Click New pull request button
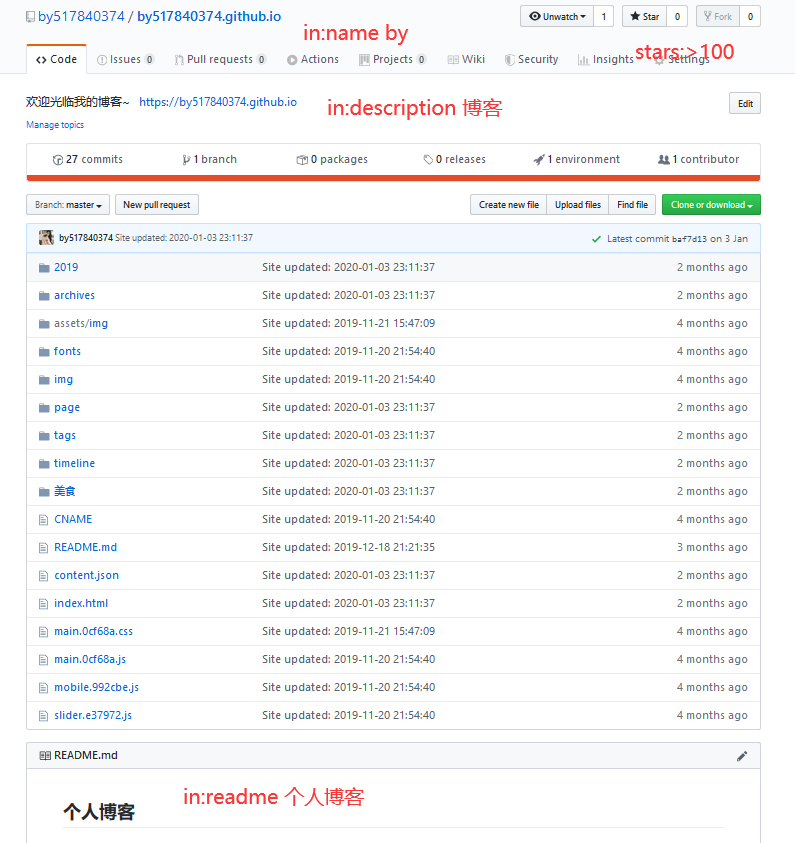795x843 pixels. [157, 205]
